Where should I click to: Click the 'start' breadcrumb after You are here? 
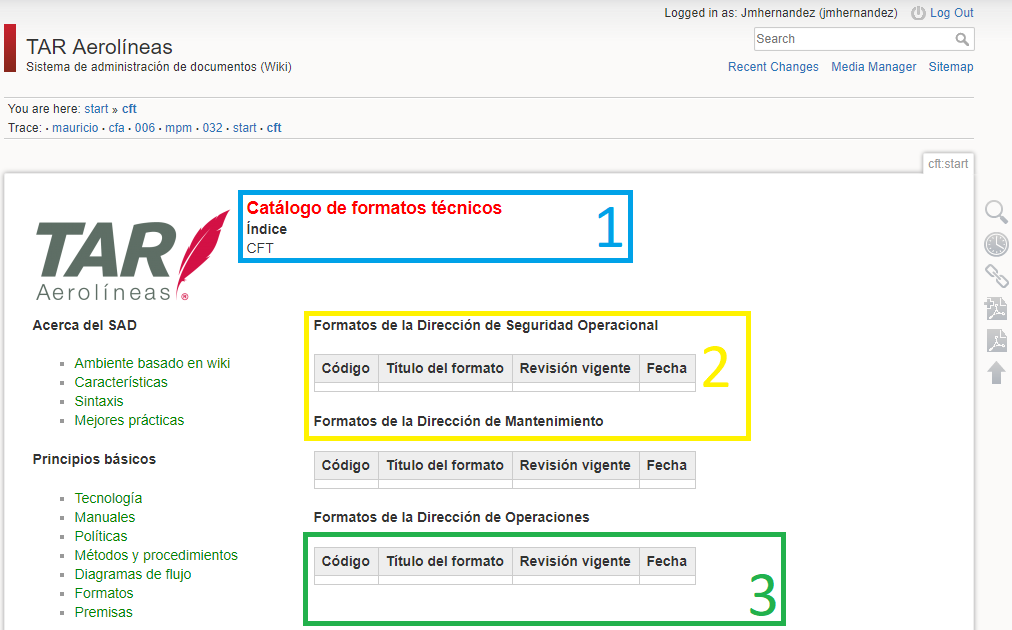point(96,109)
